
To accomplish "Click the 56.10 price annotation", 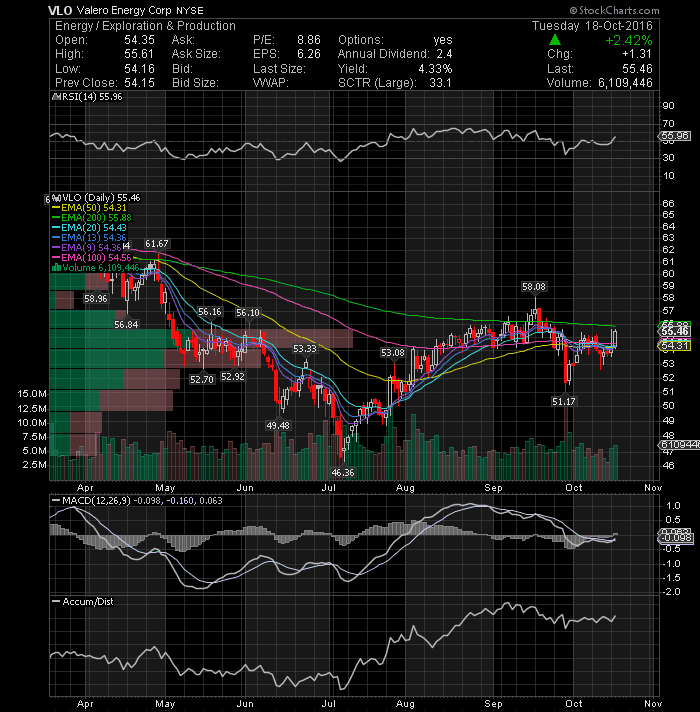I will 248,312.
